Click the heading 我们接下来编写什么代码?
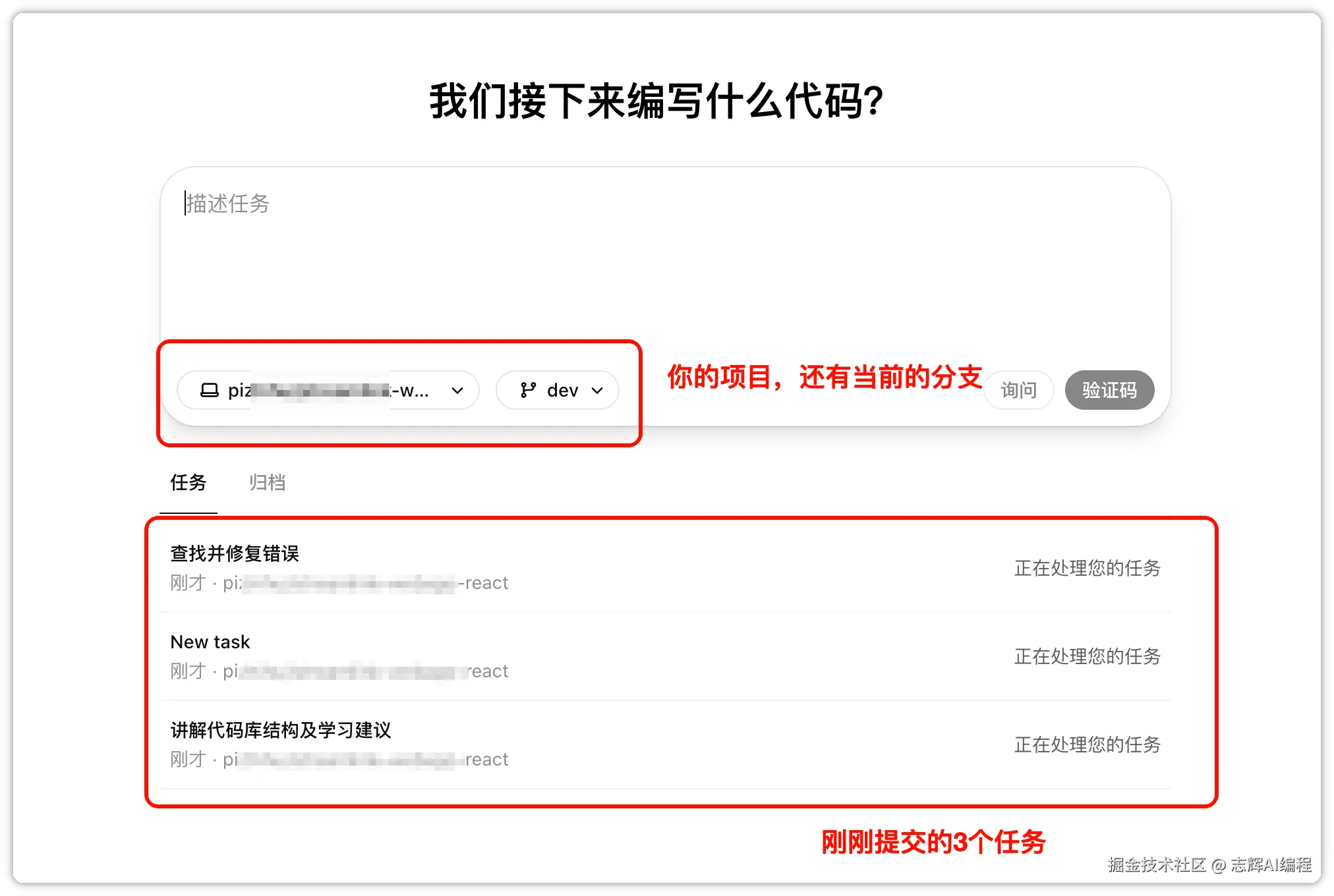The width and height of the screenshot is (1334, 896). (656, 101)
